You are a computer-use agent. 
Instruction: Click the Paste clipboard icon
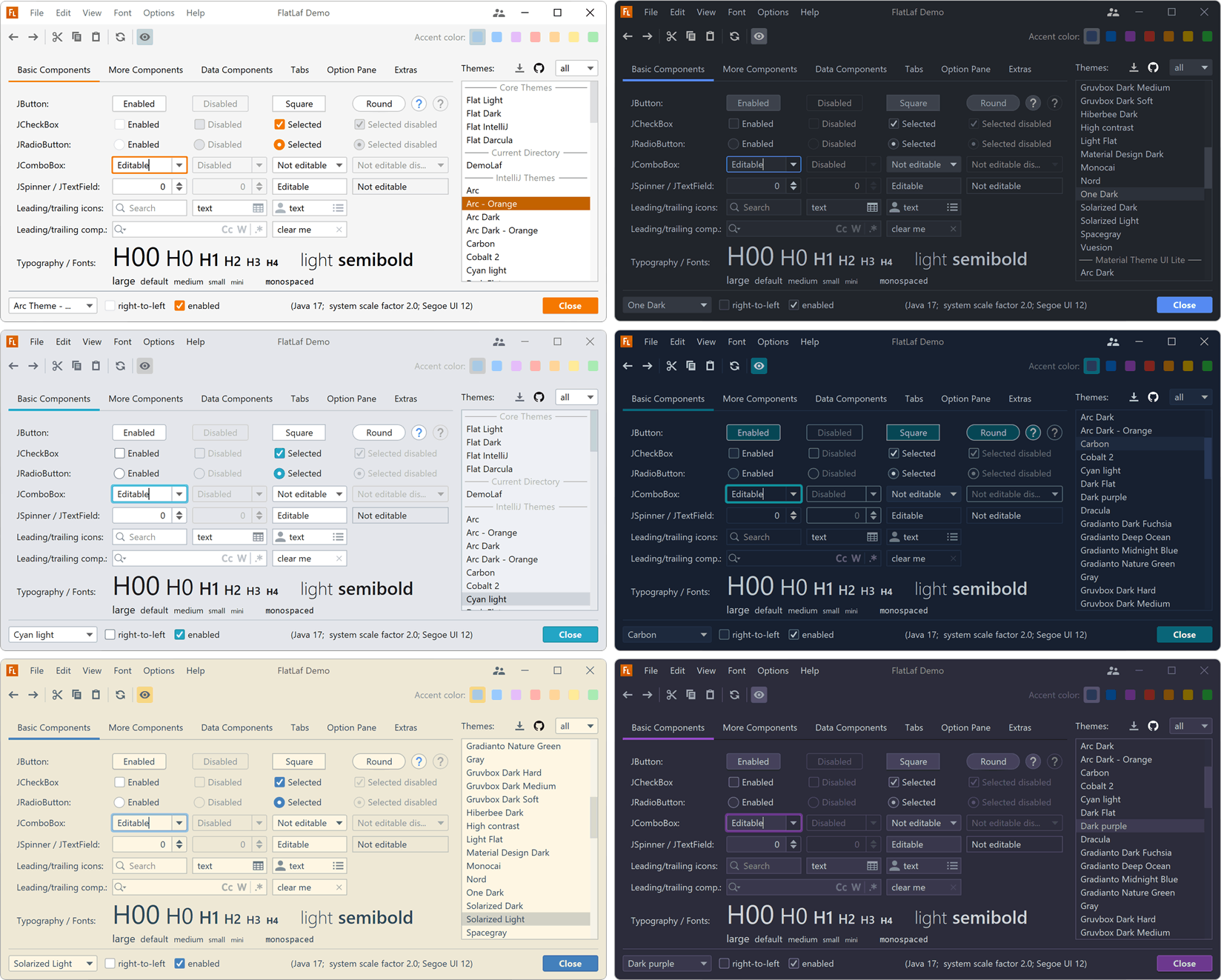tap(96, 36)
